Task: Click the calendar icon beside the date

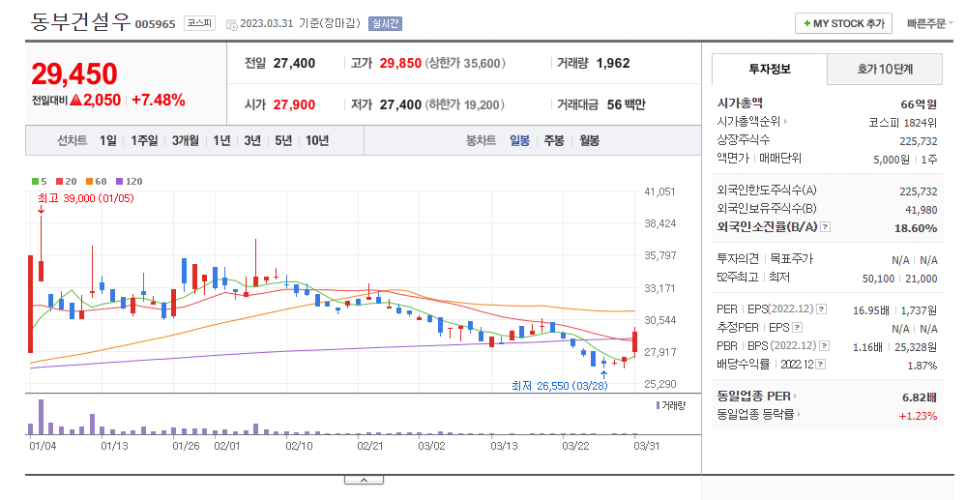Action: (231, 24)
